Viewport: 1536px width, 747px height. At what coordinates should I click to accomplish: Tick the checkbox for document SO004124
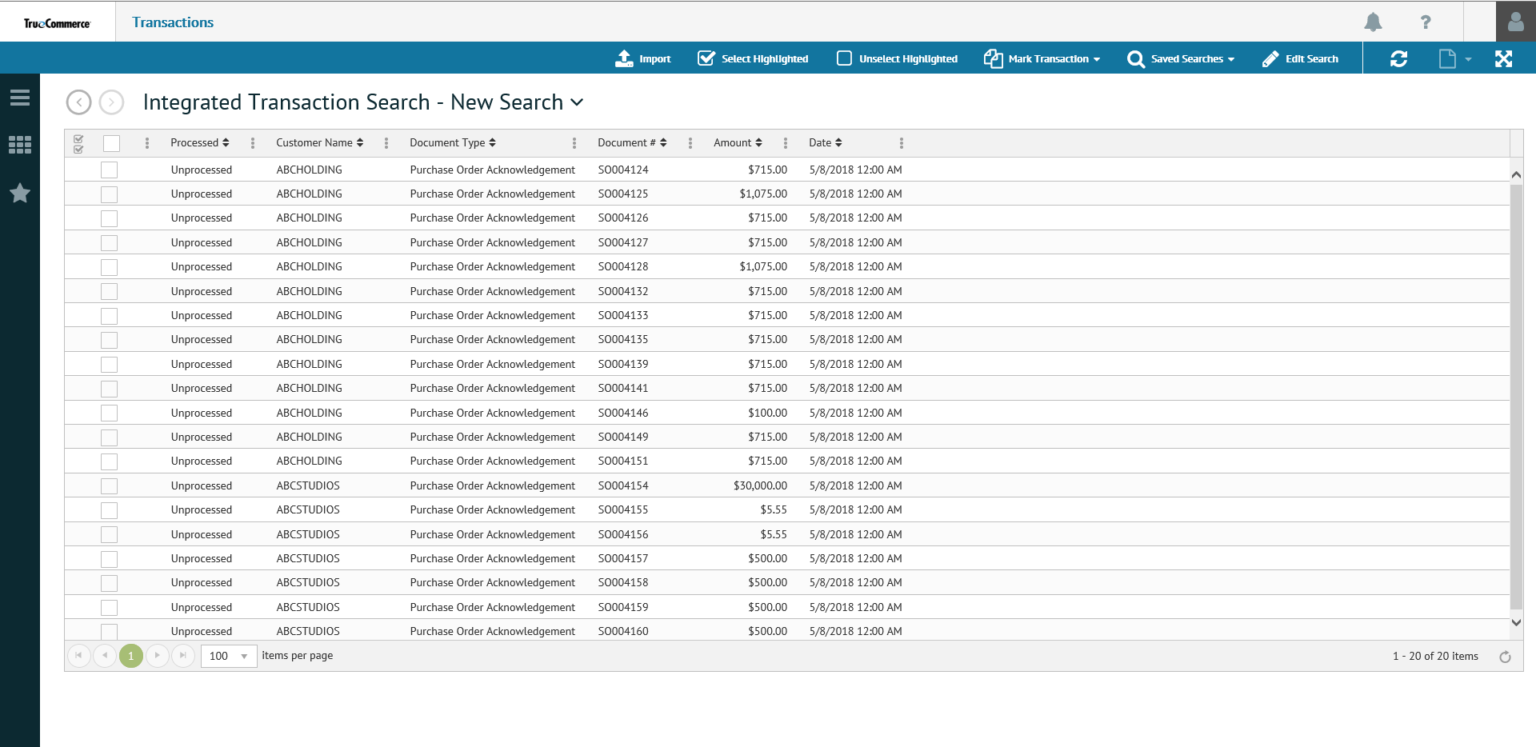[x=109, y=170]
